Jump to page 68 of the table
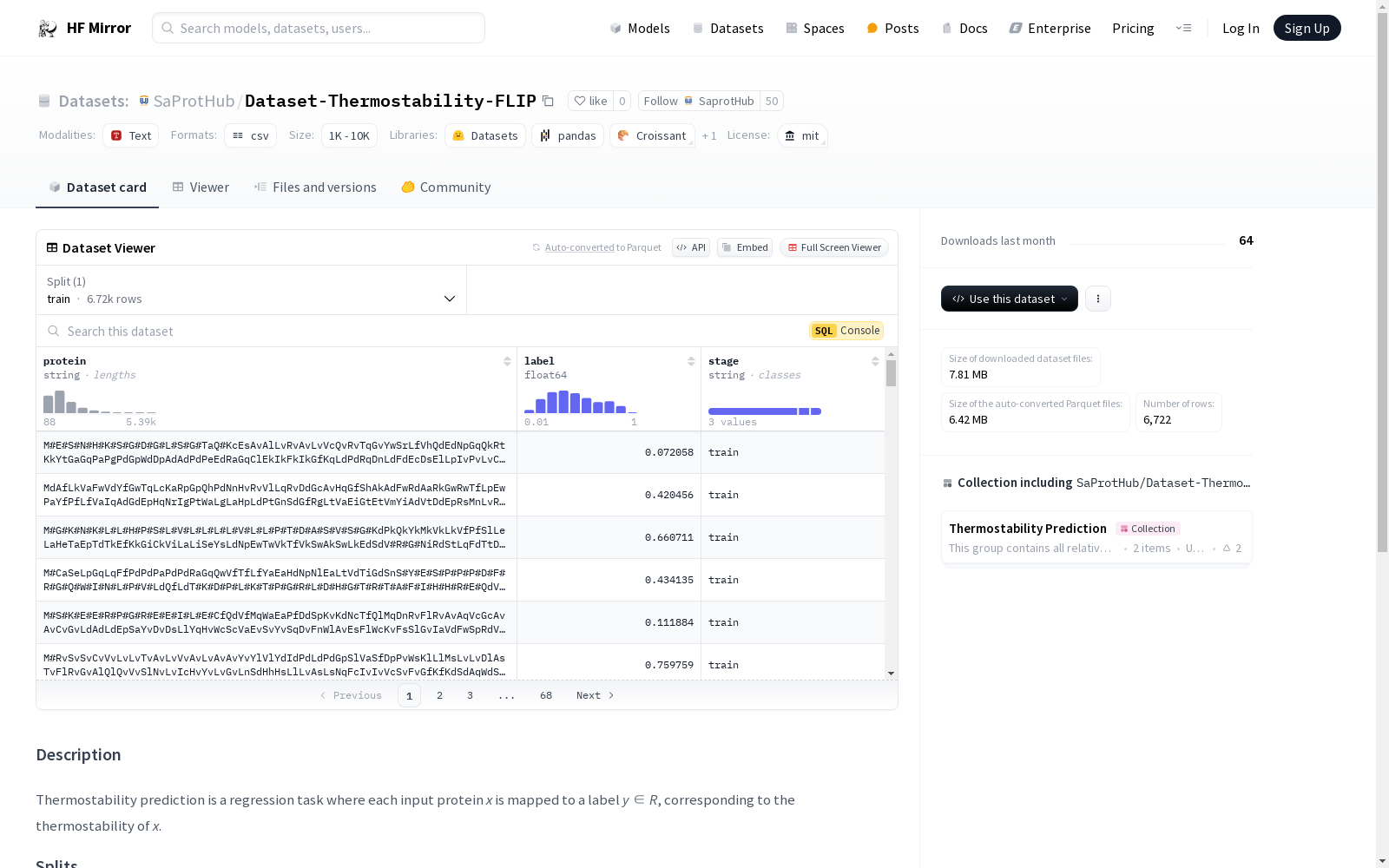Screen dimensions: 1389x868 click(x=546, y=695)
